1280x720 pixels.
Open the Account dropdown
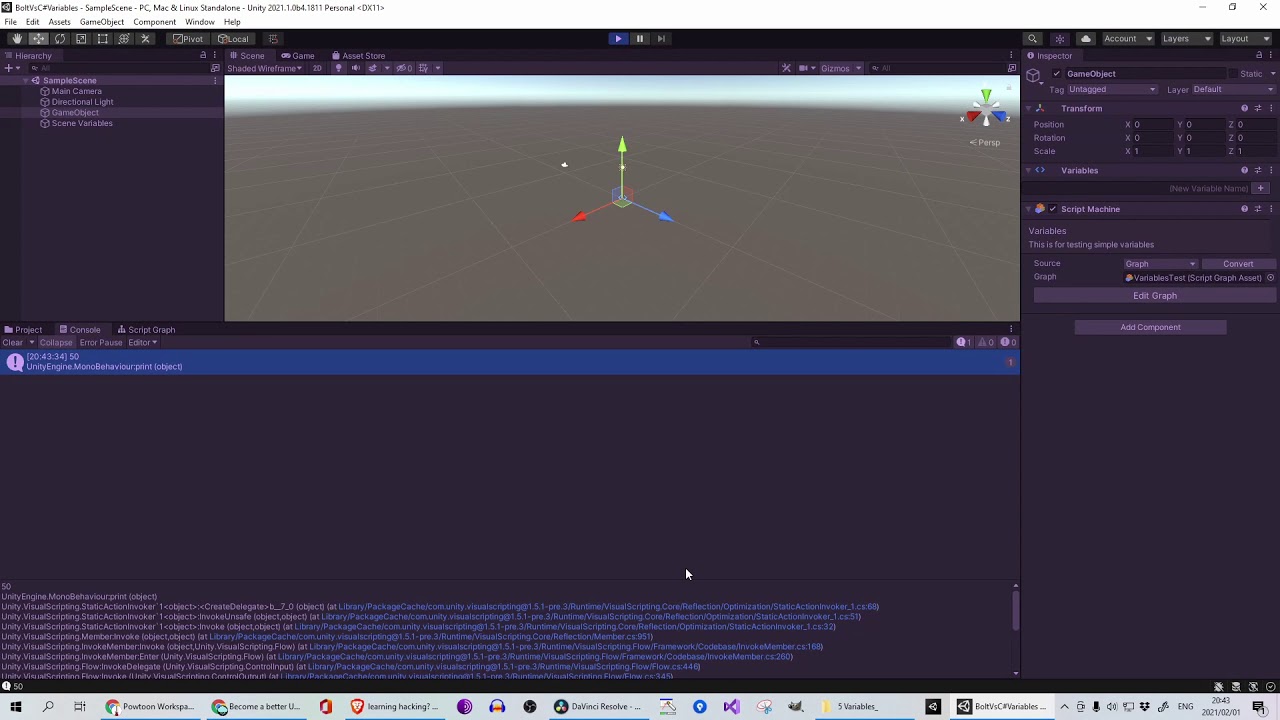(x=1128, y=39)
